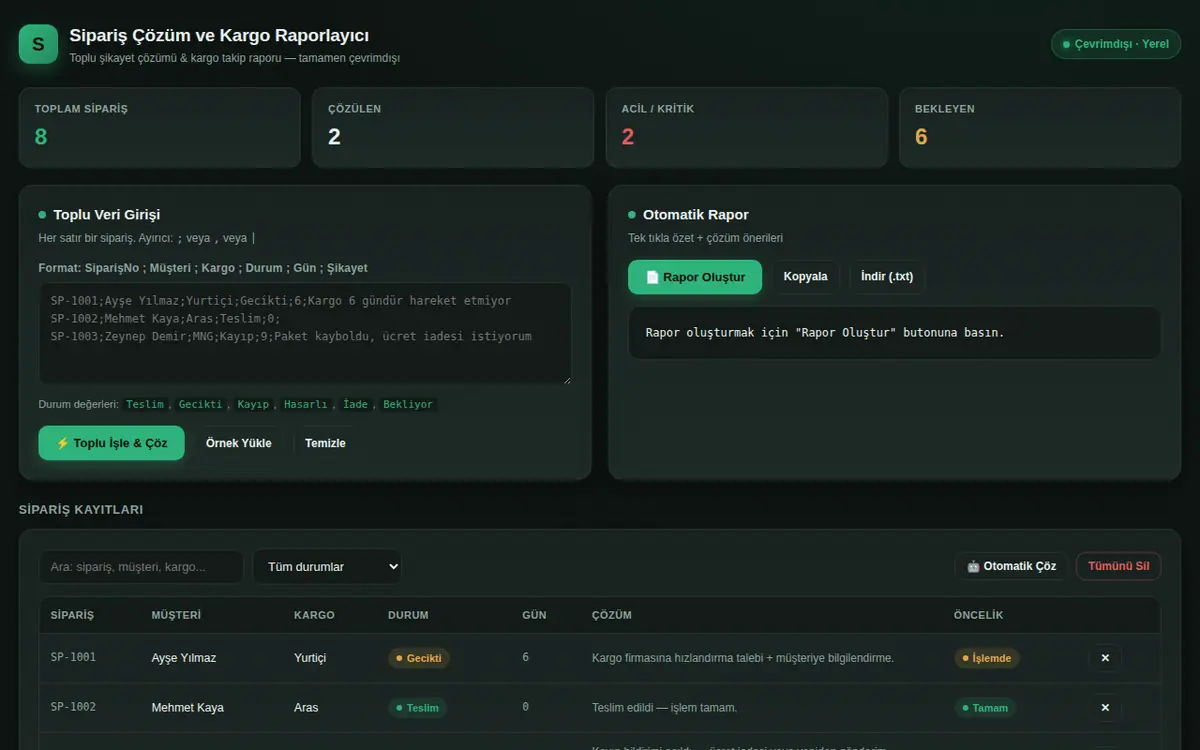This screenshot has width=1200, height=750.
Task: Copy the report with Kopyala
Action: [x=805, y=277]
